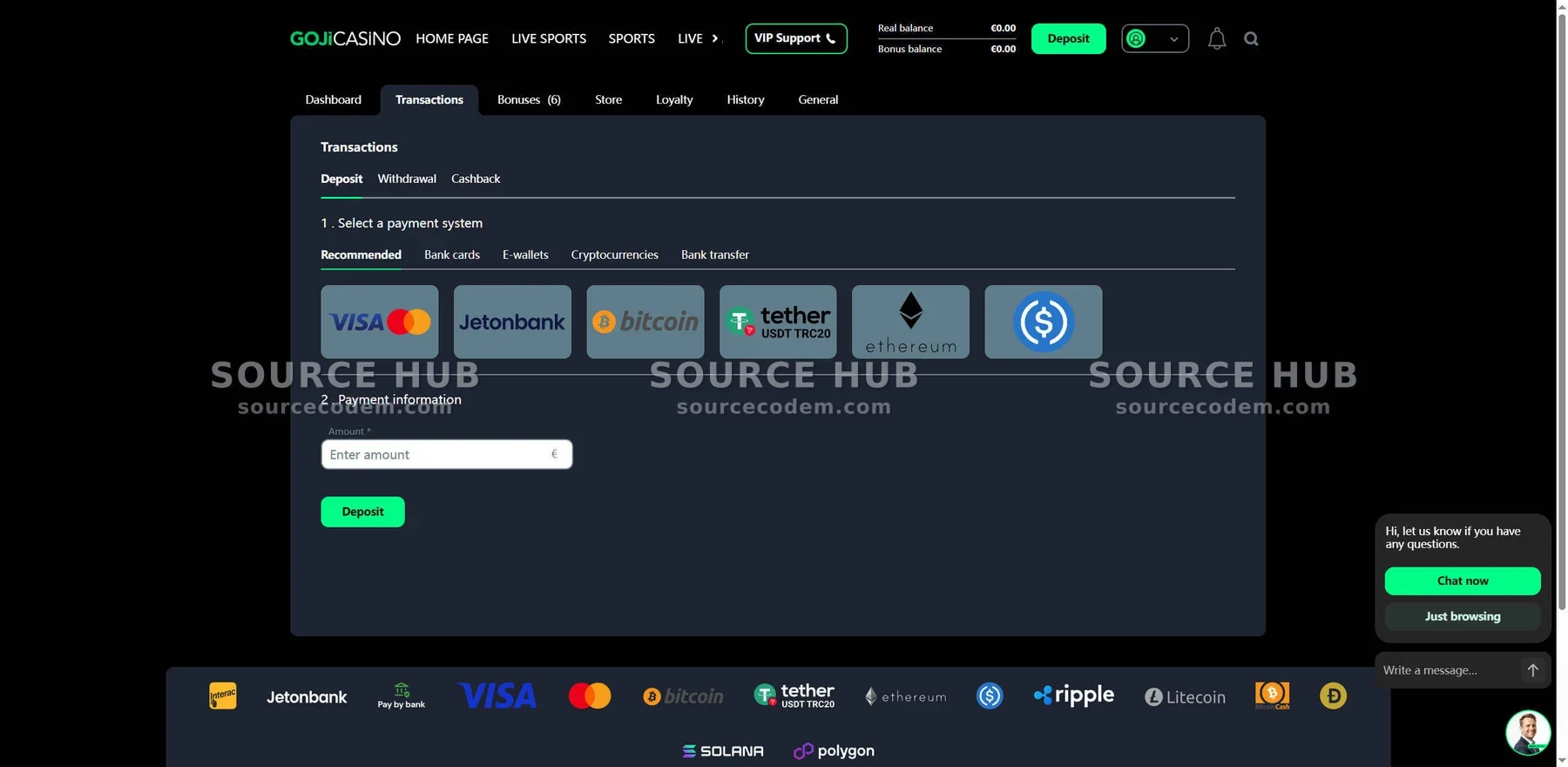Open LIVE SPORTS nav link
1568x767 pixels.
pyautogui.click(x=549, y=38)
